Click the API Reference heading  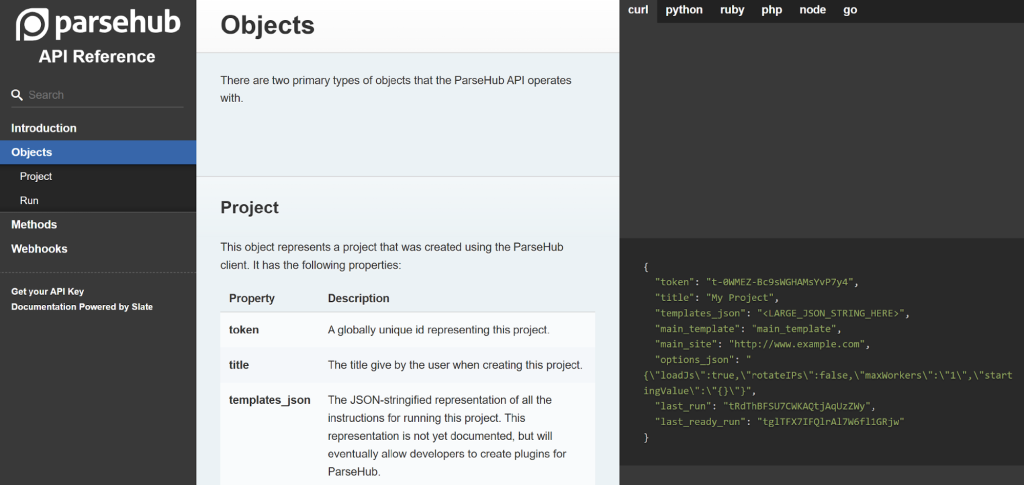pos(97,57)
